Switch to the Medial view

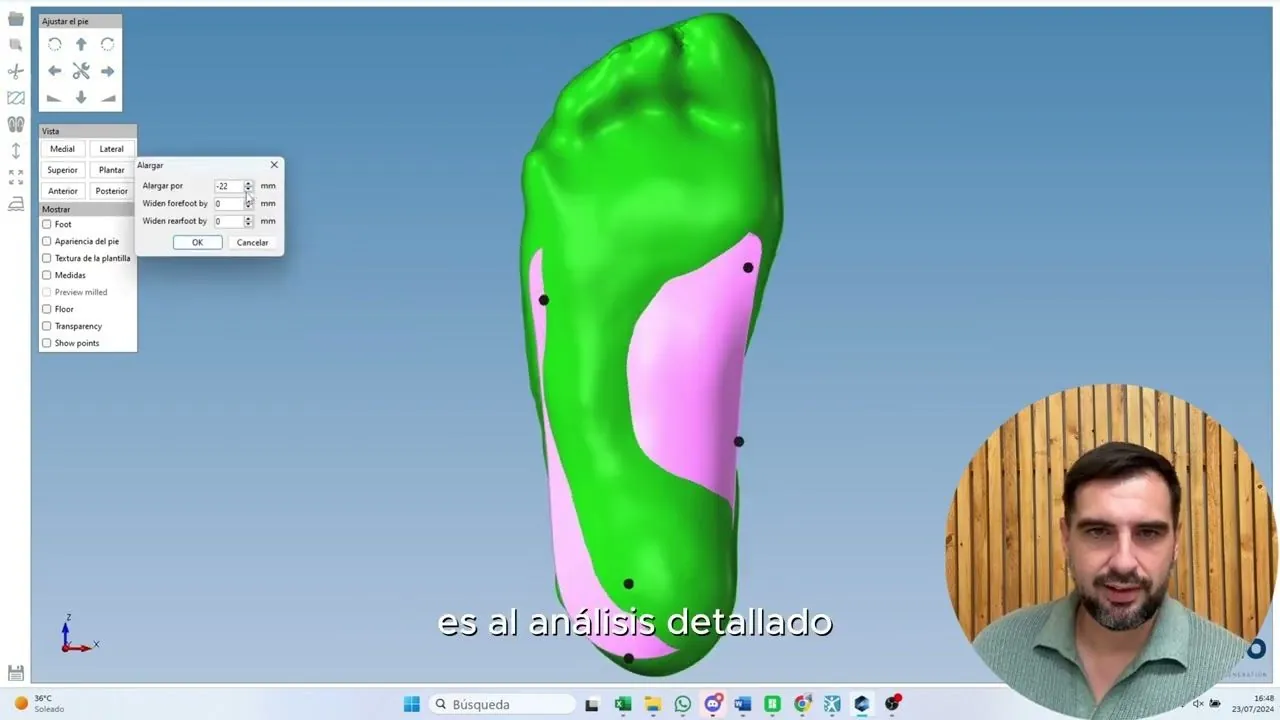coord(62,149)
